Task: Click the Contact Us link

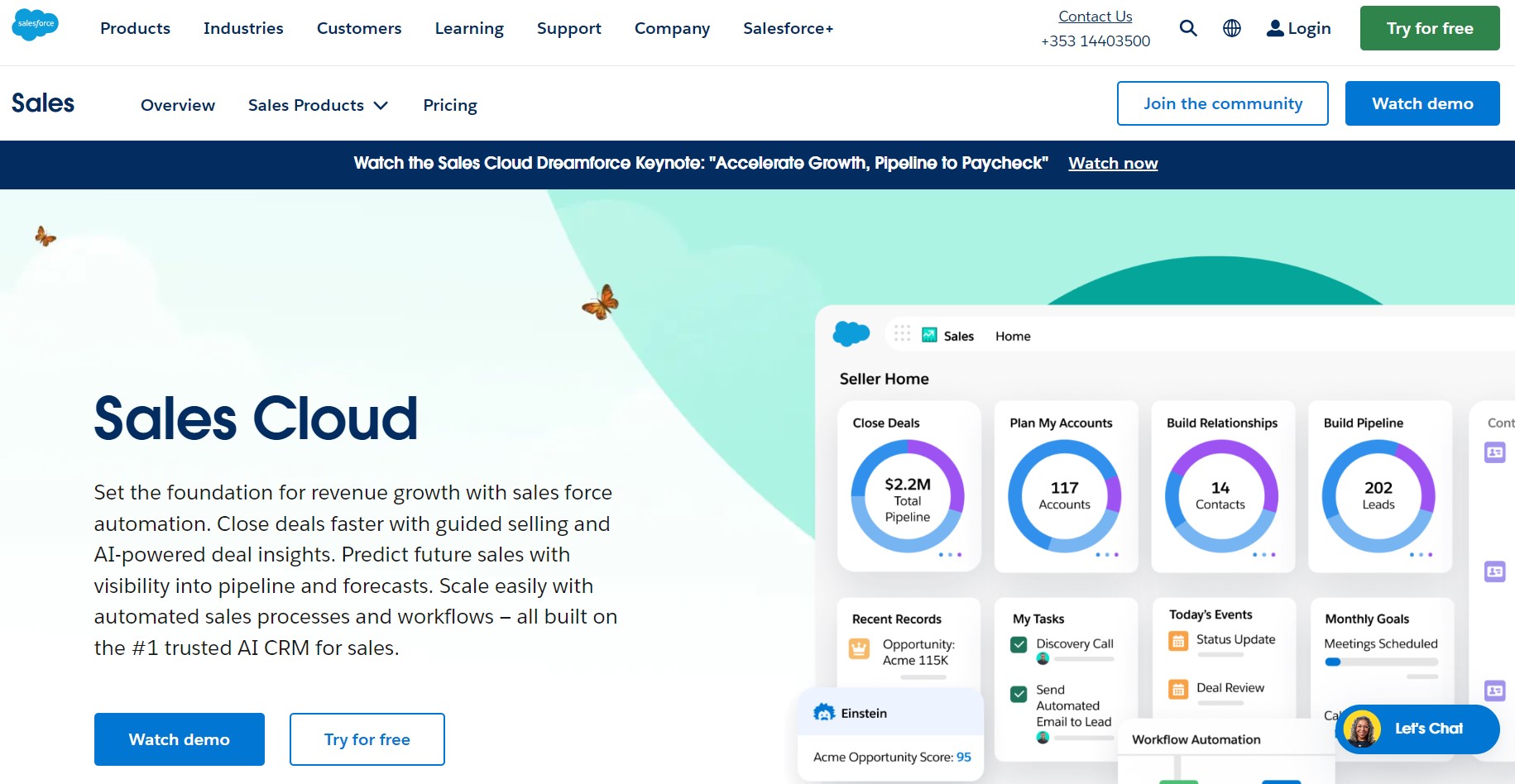Action: tap(1095, 17)
